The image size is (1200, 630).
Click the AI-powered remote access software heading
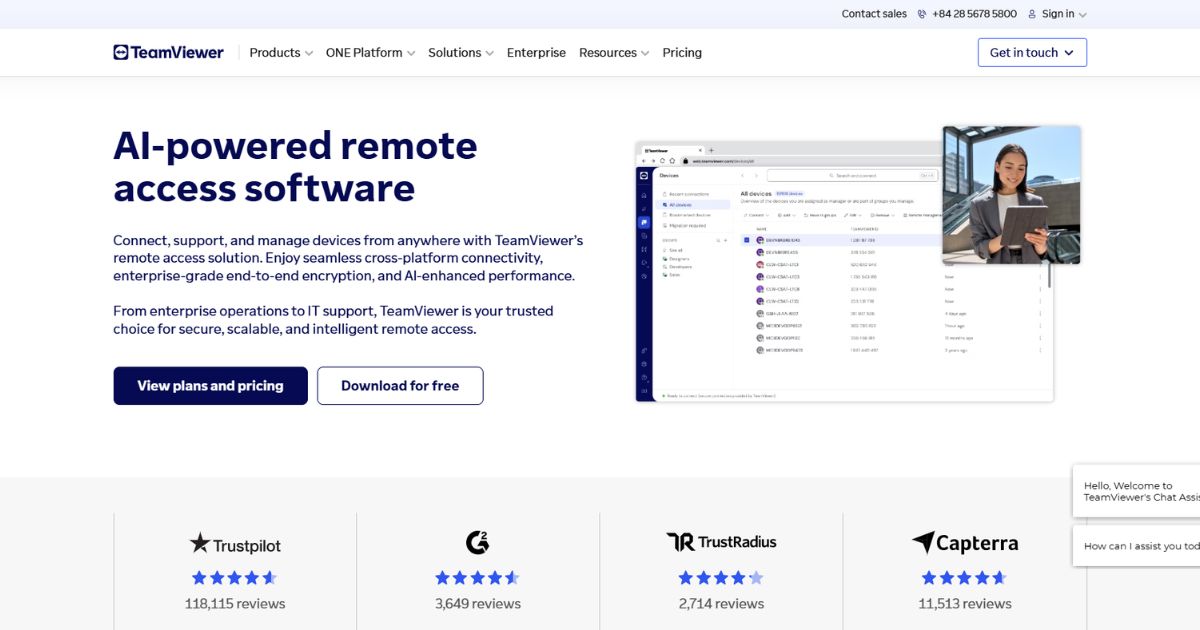point(295,167)
